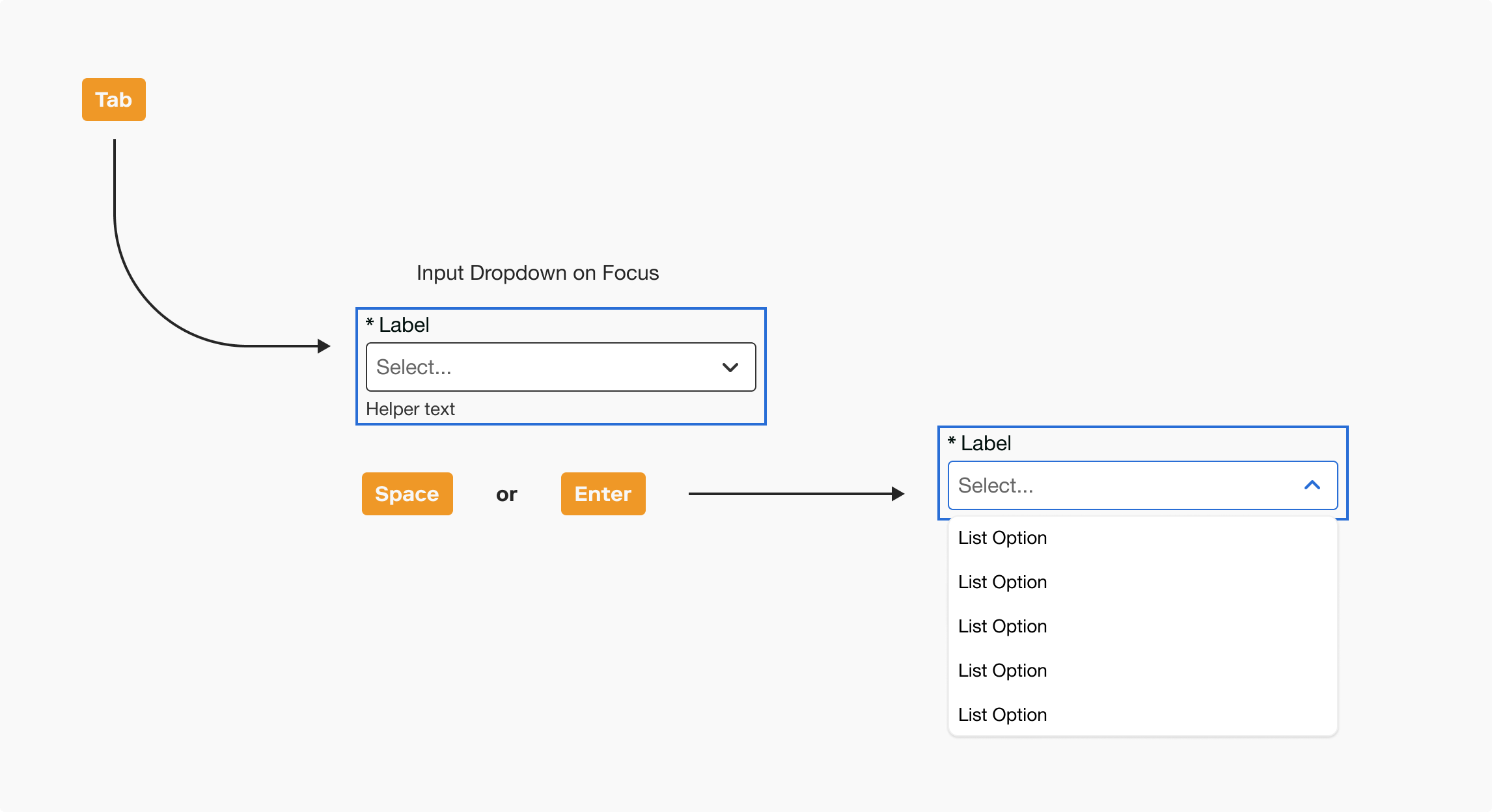Click the orange Space key badge
This screenshot has height=812, width=1492.
pos(408,494)
